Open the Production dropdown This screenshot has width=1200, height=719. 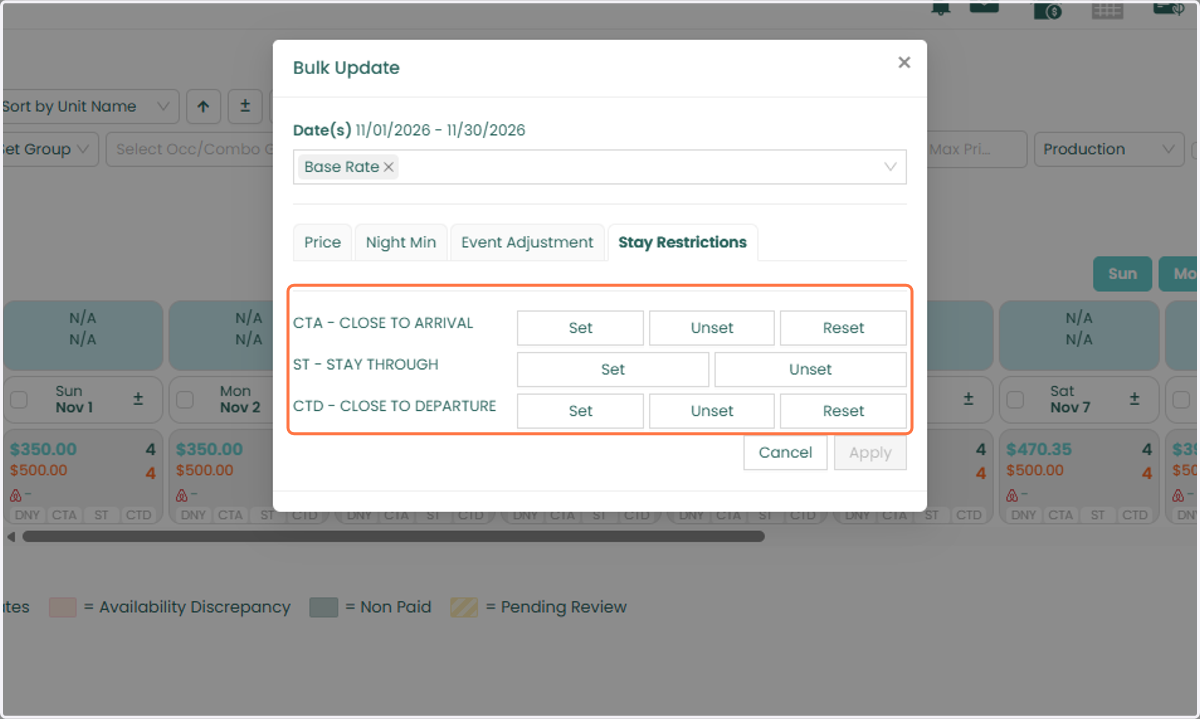[x=1109, y=149]
